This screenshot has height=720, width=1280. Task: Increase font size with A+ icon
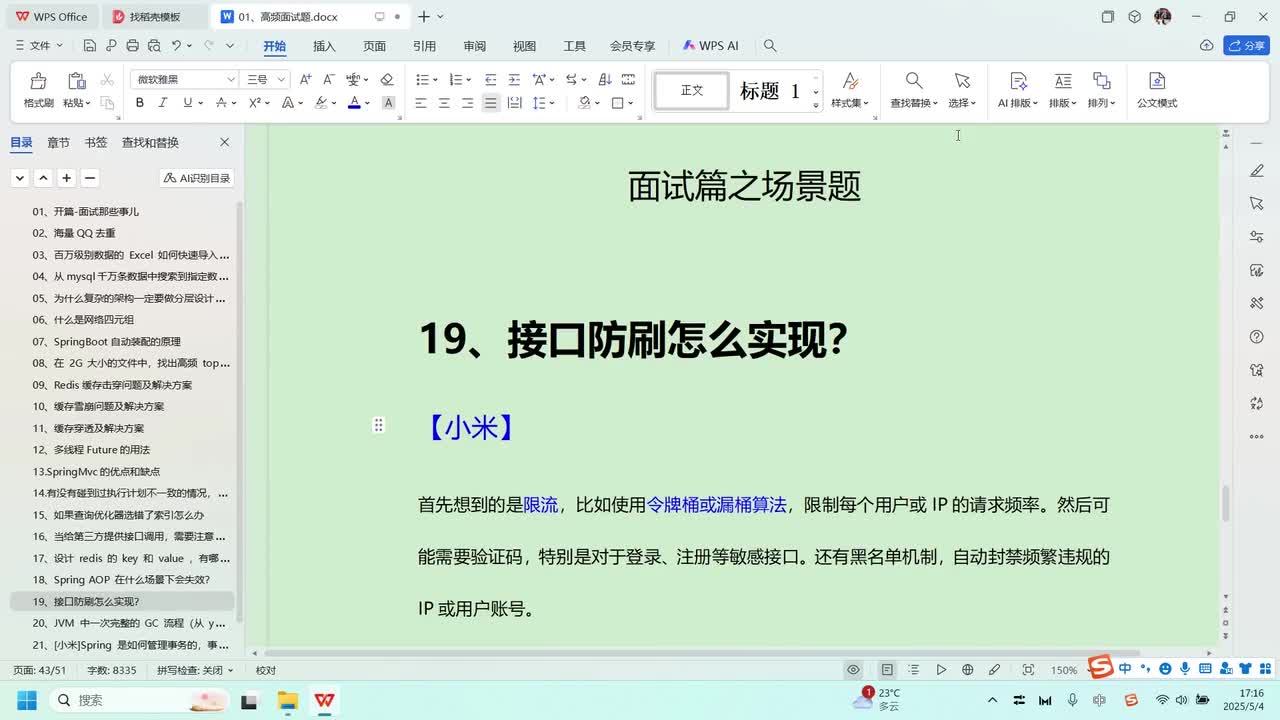pos(306,79)
